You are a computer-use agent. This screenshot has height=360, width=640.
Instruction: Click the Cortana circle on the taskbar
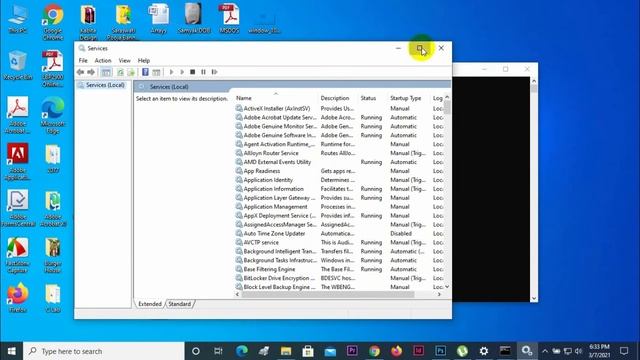196,351
